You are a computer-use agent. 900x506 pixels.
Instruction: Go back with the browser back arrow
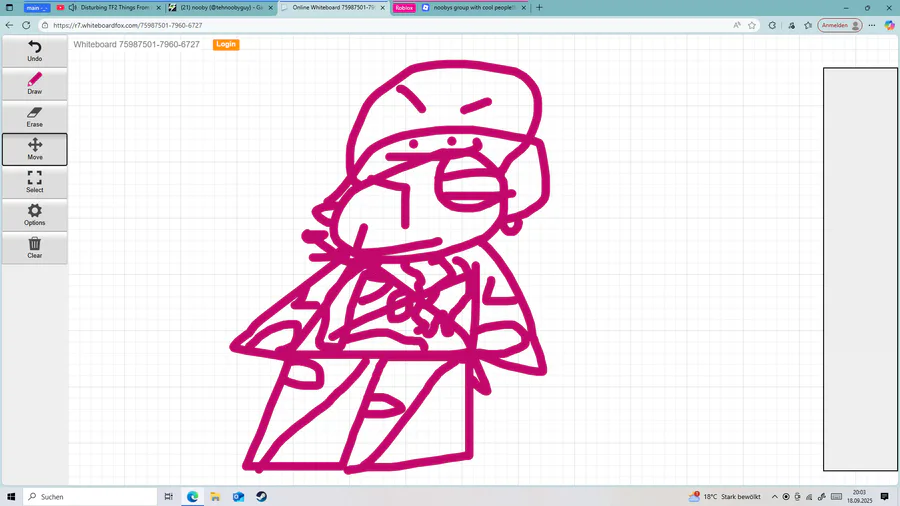9,25
